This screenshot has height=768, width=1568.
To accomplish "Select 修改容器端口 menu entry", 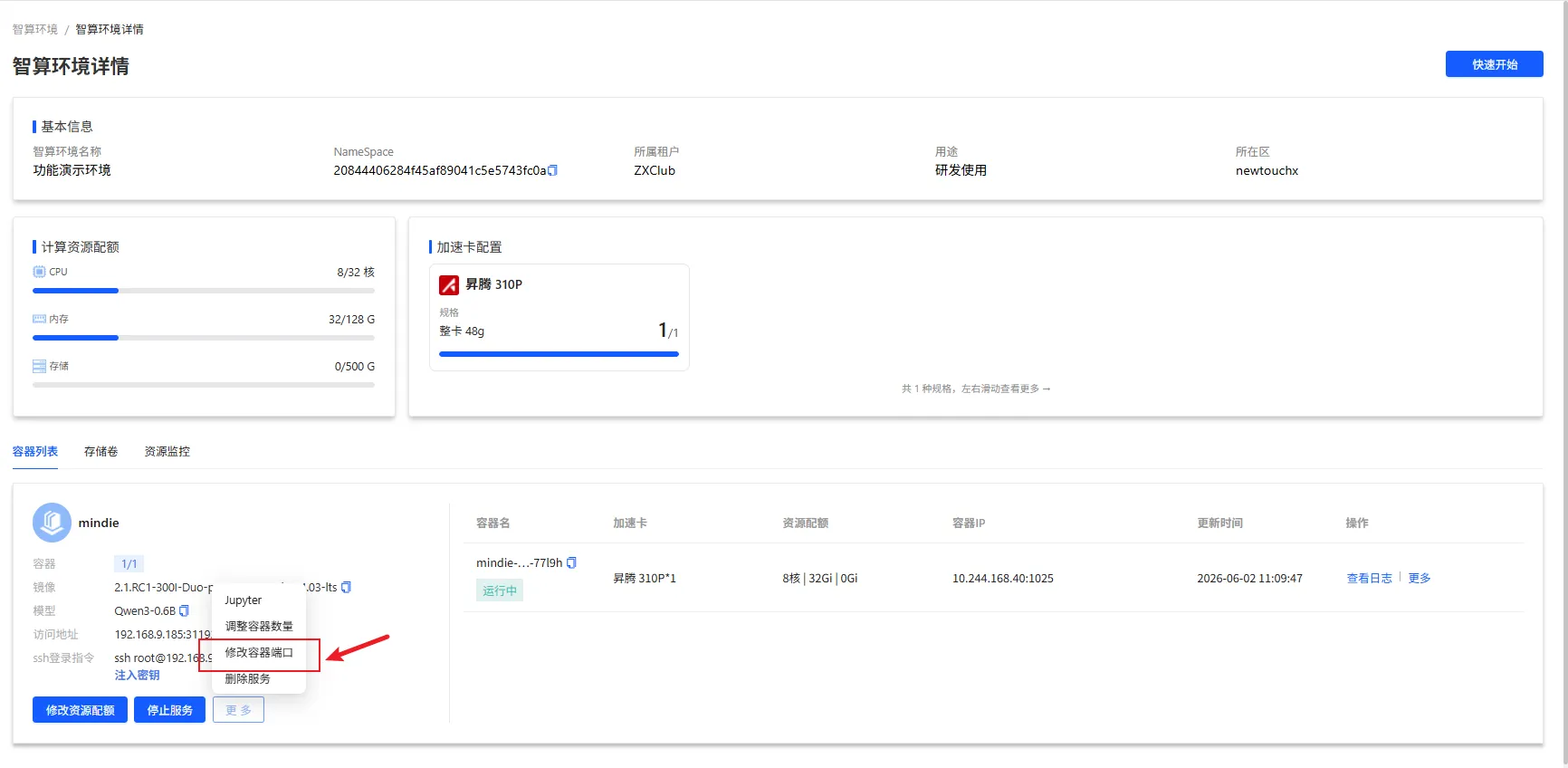I will [259, 652].
